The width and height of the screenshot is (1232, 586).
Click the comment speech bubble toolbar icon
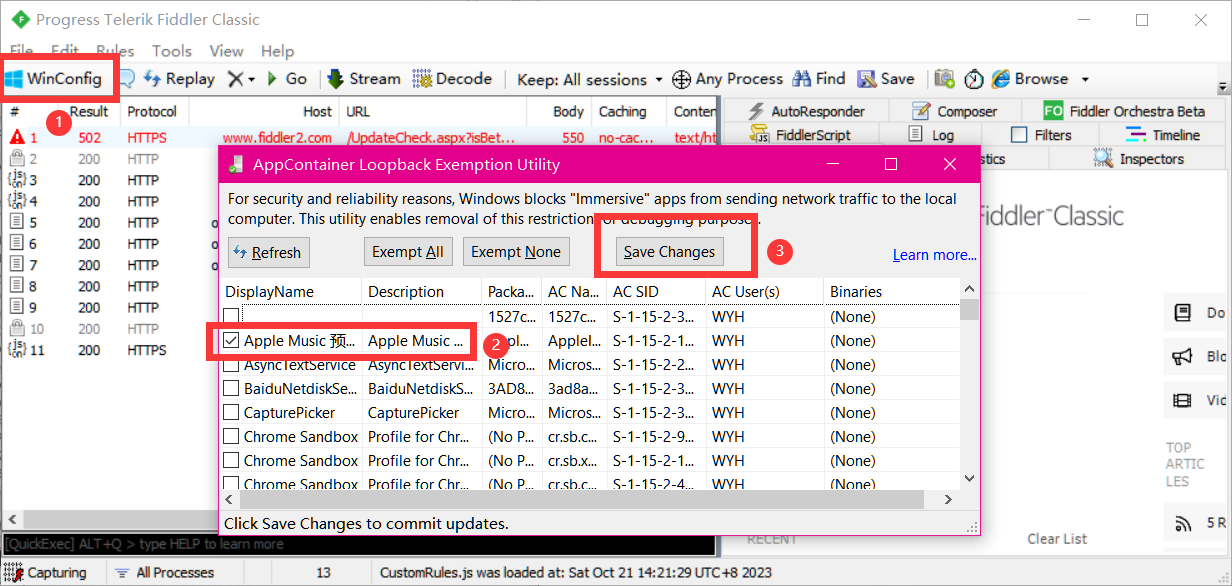128,79
